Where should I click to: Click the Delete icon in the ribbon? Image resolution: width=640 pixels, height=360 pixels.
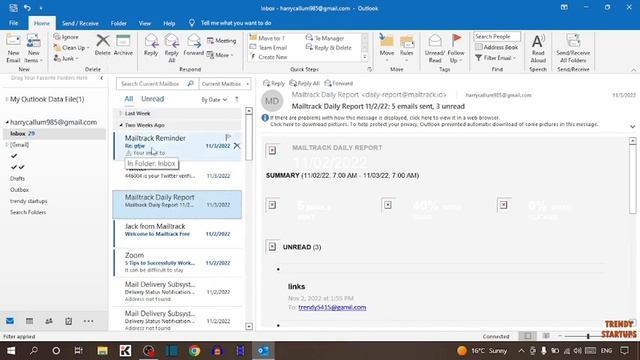102,45
